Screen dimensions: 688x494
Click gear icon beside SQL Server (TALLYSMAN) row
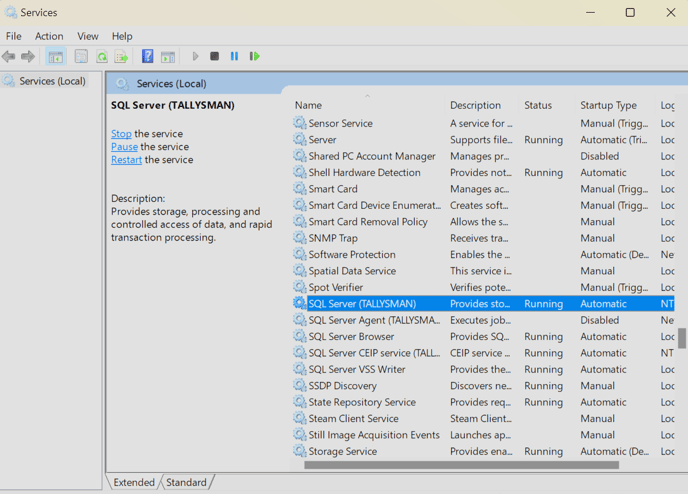coord(300,303)
